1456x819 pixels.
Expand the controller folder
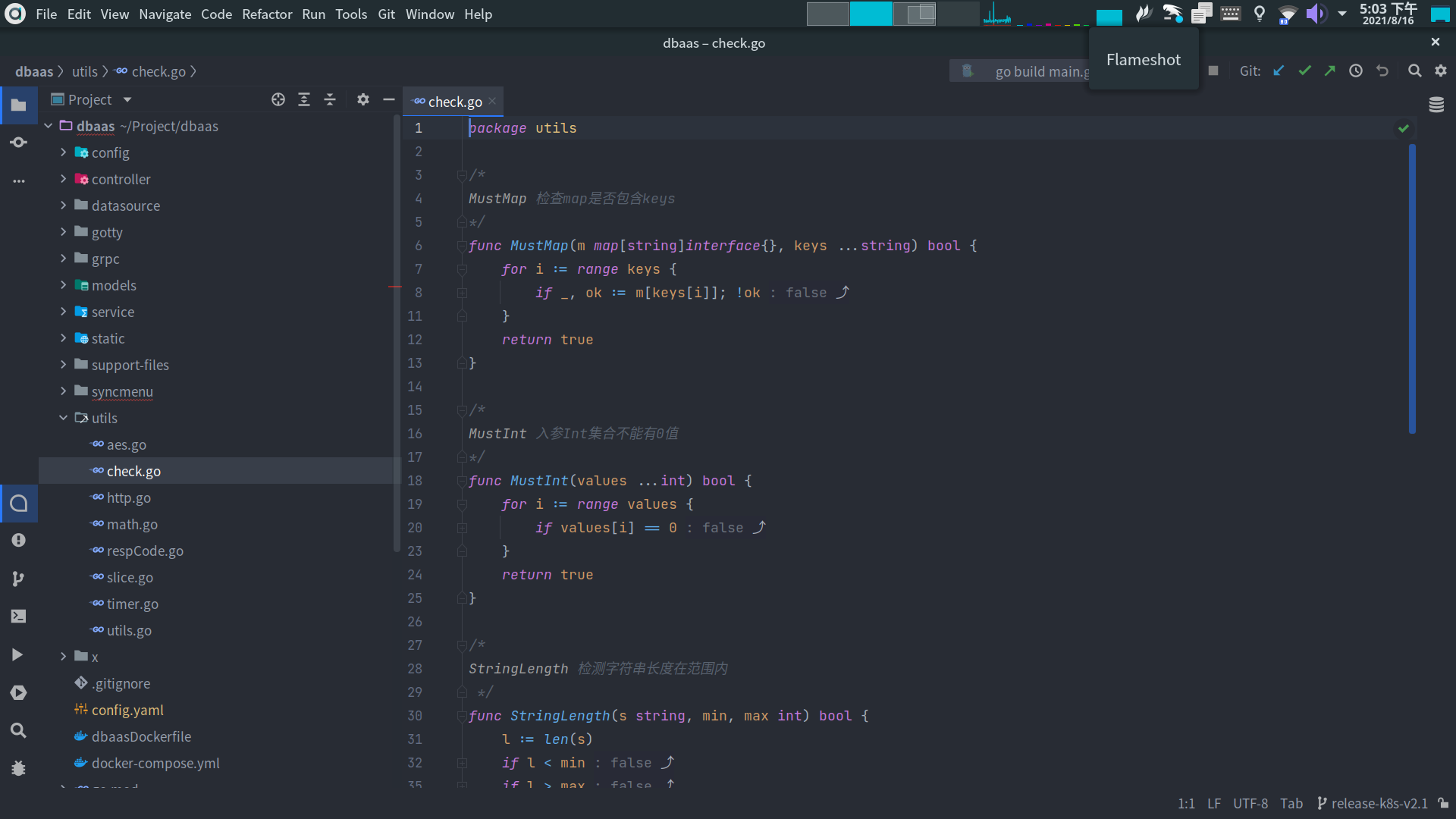tap(64, 179)
